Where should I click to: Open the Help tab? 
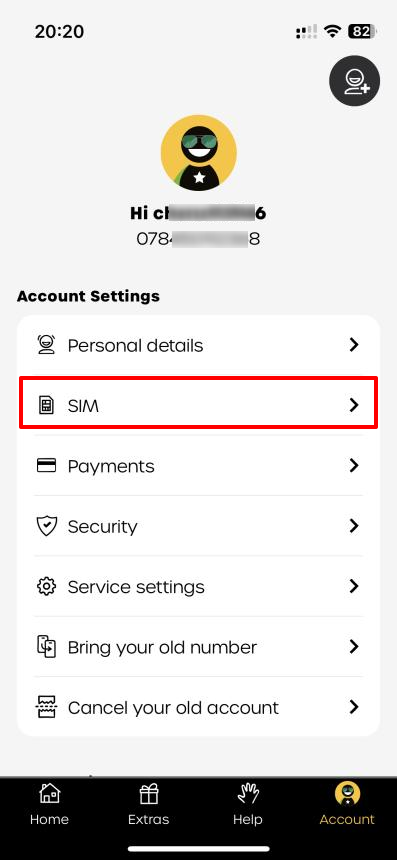(x=248, y=805)
